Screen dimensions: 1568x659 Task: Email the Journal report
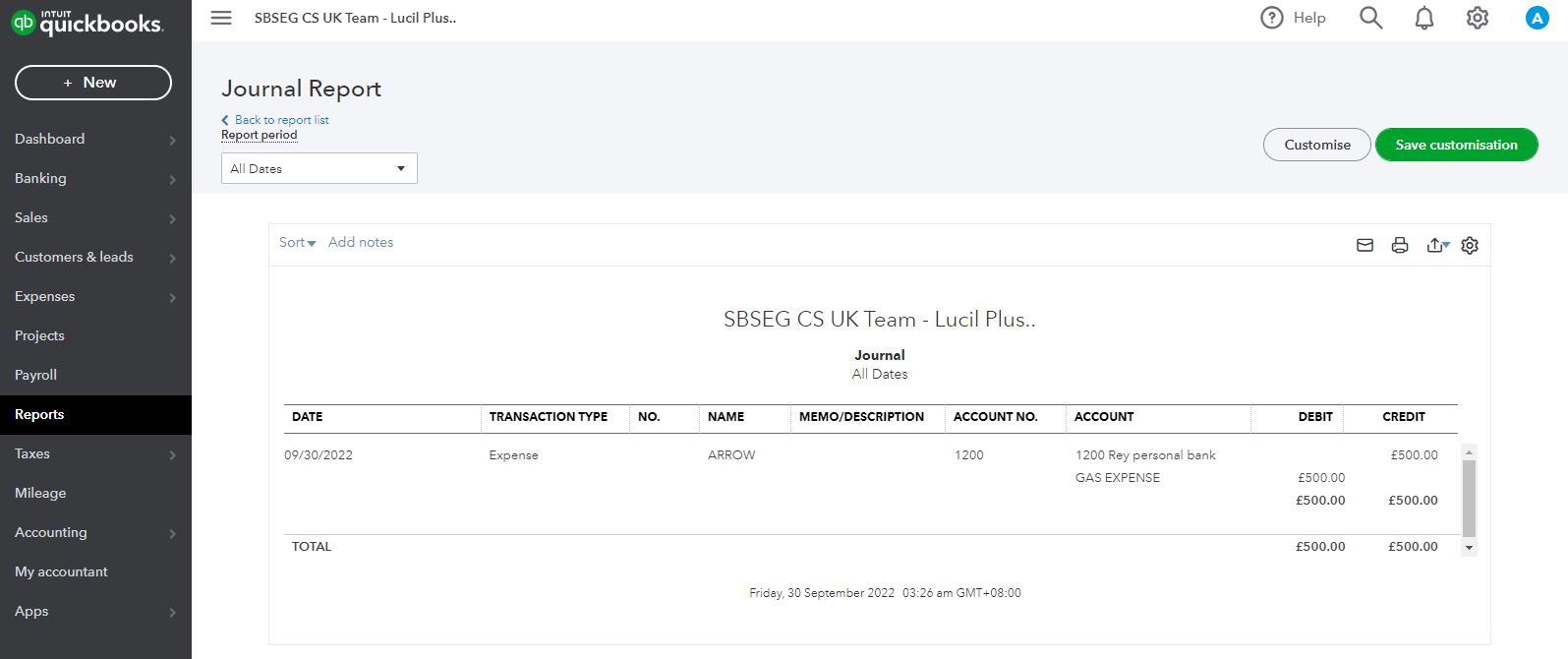[x=1365, y=245]
